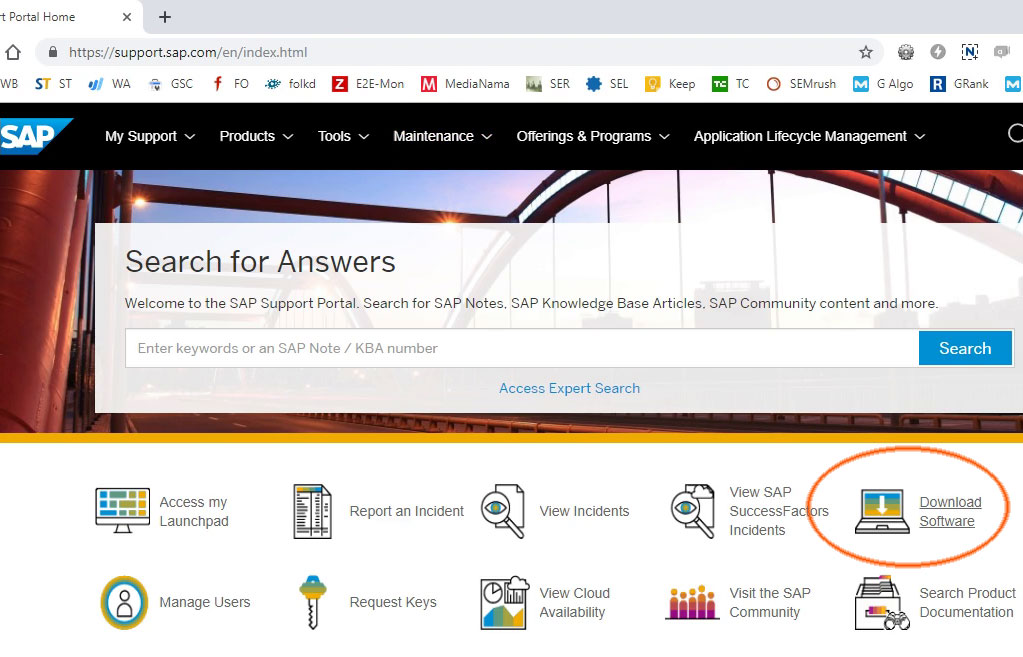
Task: Open the GRank bookmark
Action: tap(959, 84)
